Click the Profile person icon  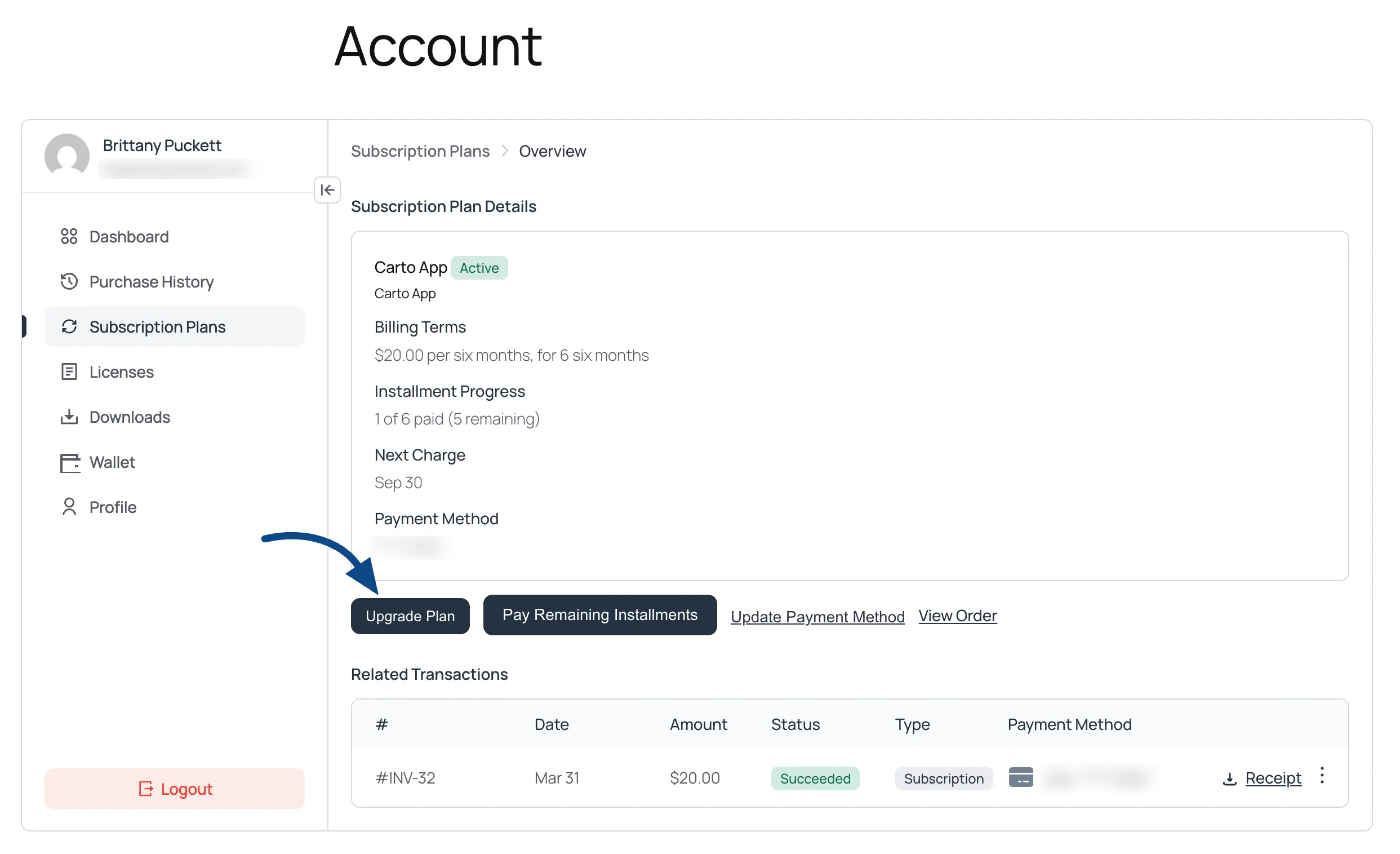tap(69, 507)
